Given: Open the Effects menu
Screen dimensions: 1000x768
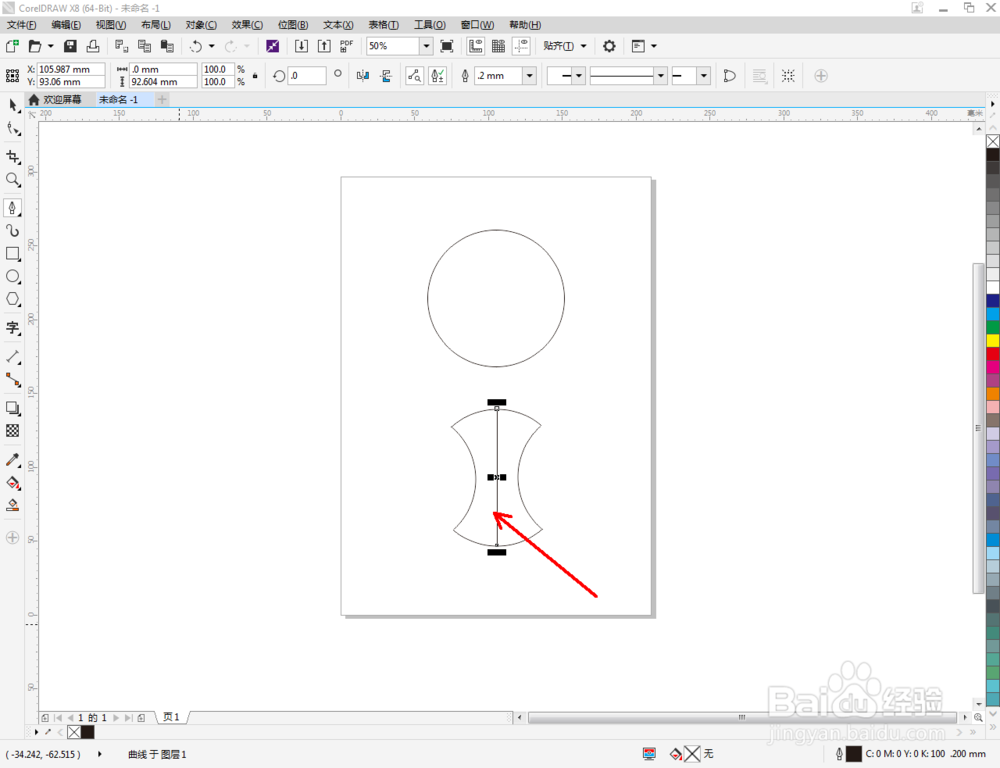Looking at the screenshot, I should pyautogui.click(x=247, y=24).
